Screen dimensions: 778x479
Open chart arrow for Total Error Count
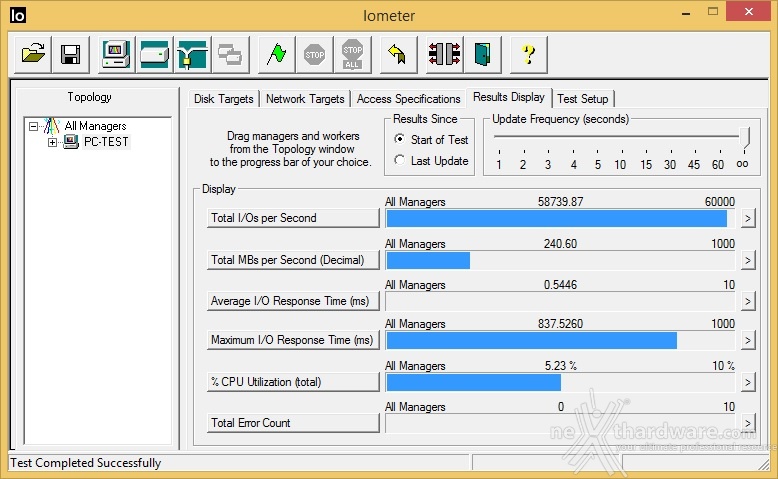click(748, 423)
